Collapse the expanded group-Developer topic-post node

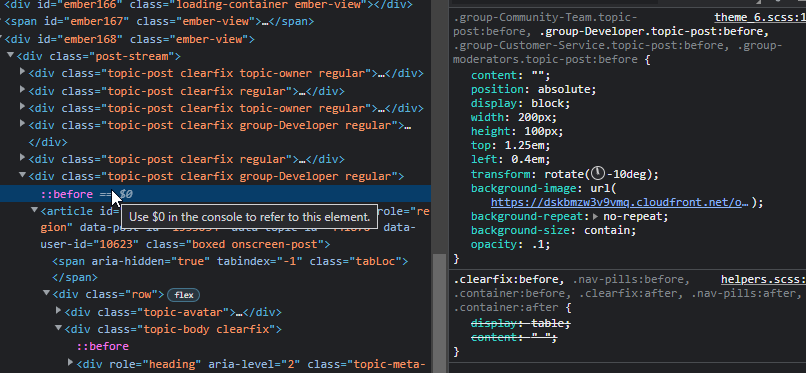[22, 176]
